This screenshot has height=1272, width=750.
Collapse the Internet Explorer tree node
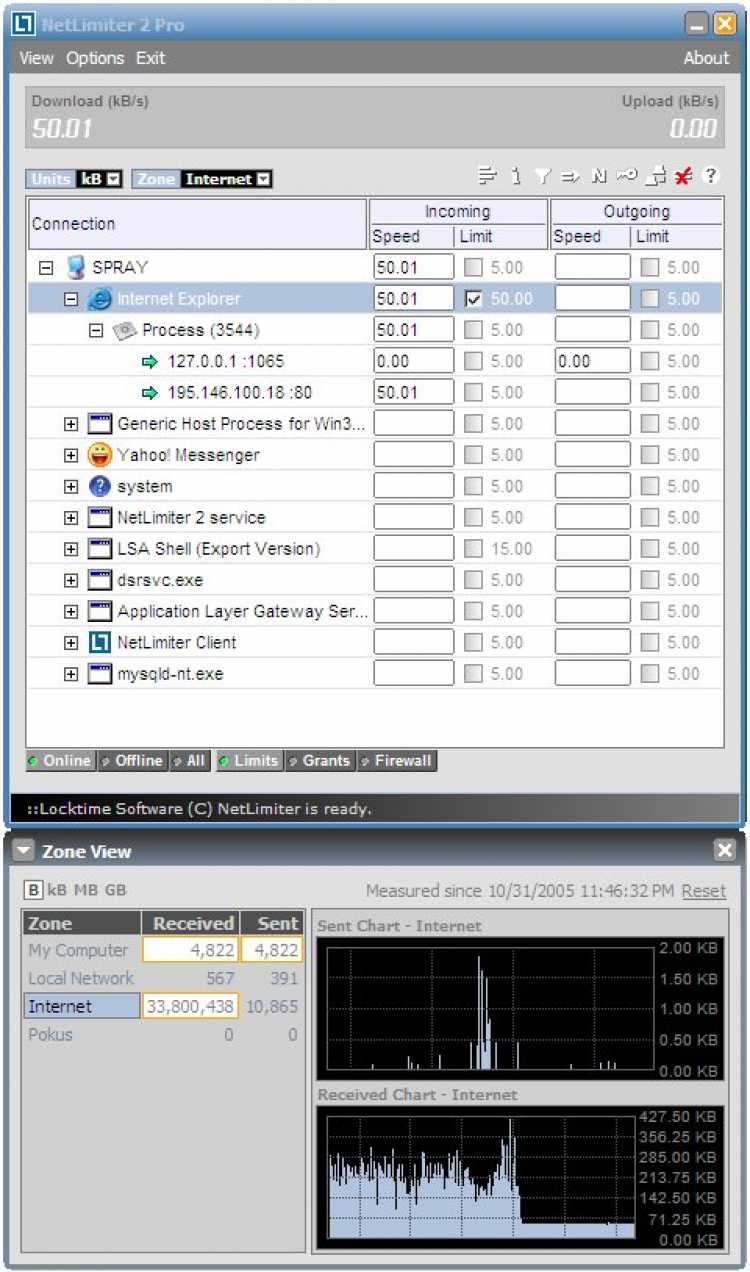point(71,298)
